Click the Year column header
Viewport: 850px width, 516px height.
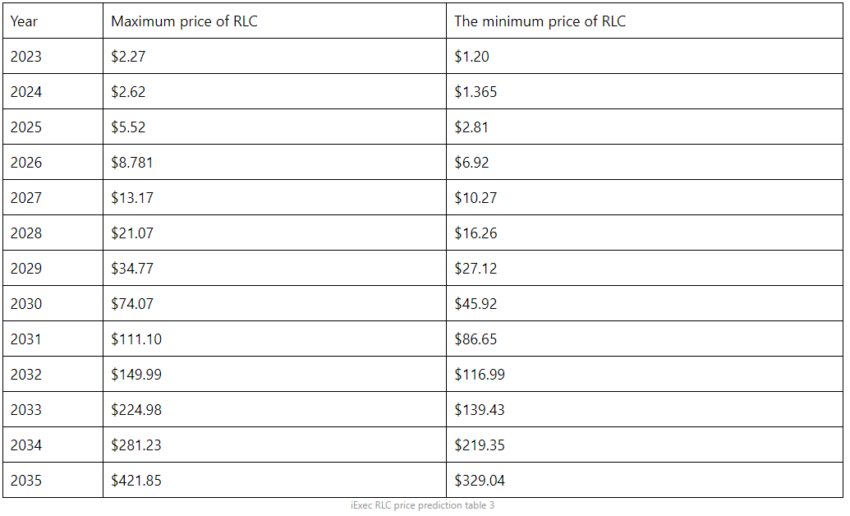click(x=53, y=21)
